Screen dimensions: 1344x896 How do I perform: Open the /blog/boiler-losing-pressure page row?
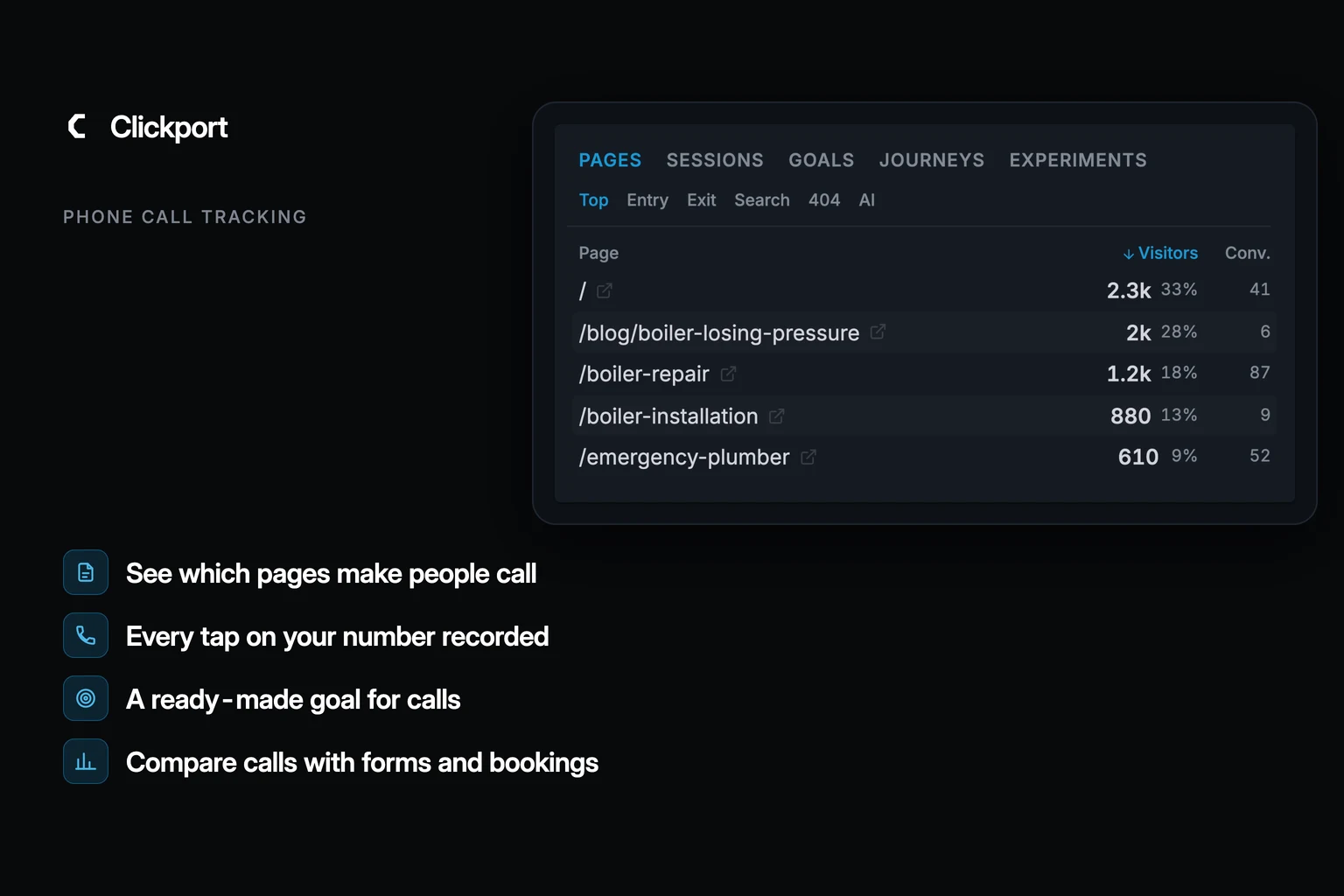pyautogui.click(x=924, y=332)
